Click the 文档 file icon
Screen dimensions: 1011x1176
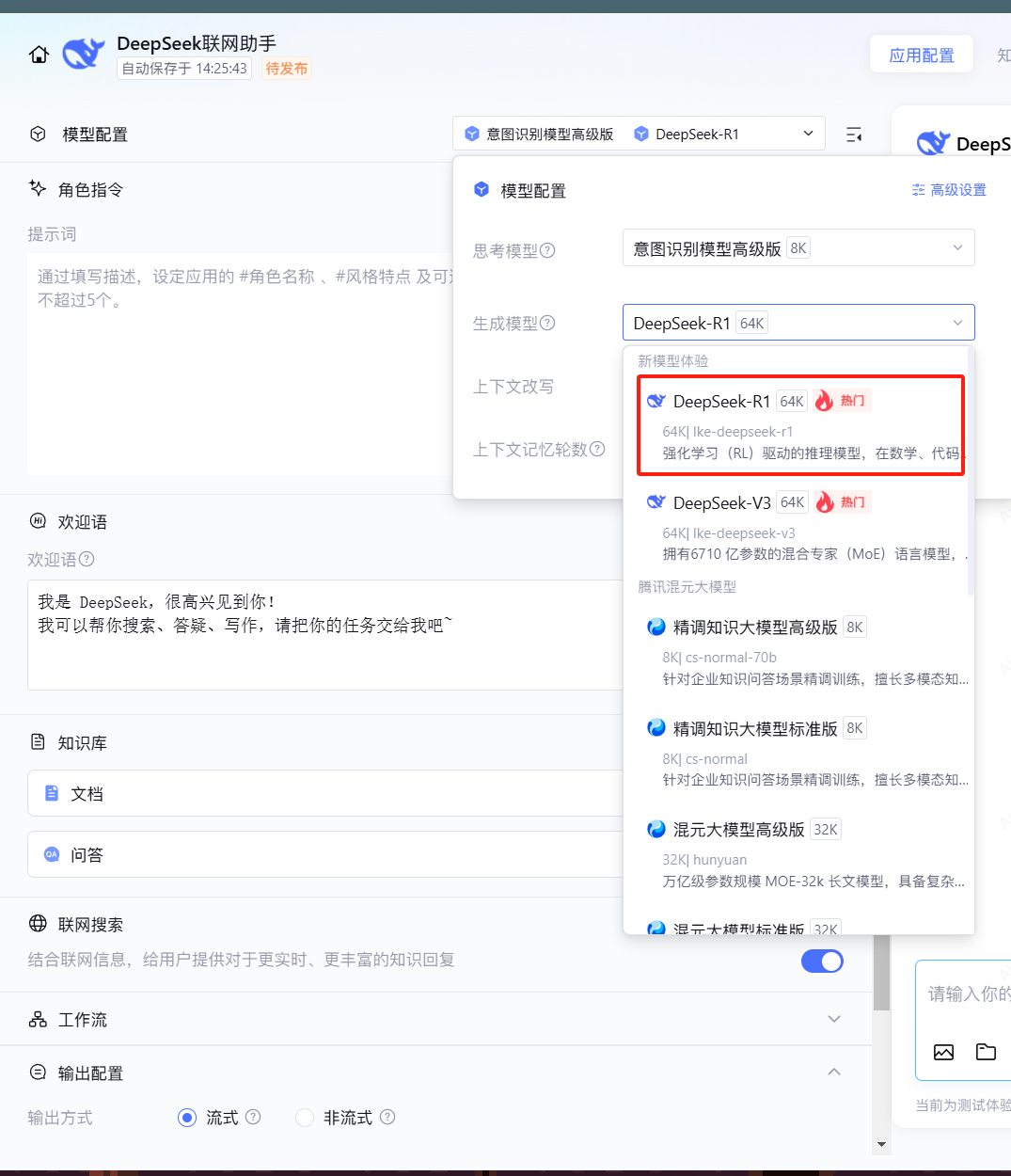pos(52,793)
